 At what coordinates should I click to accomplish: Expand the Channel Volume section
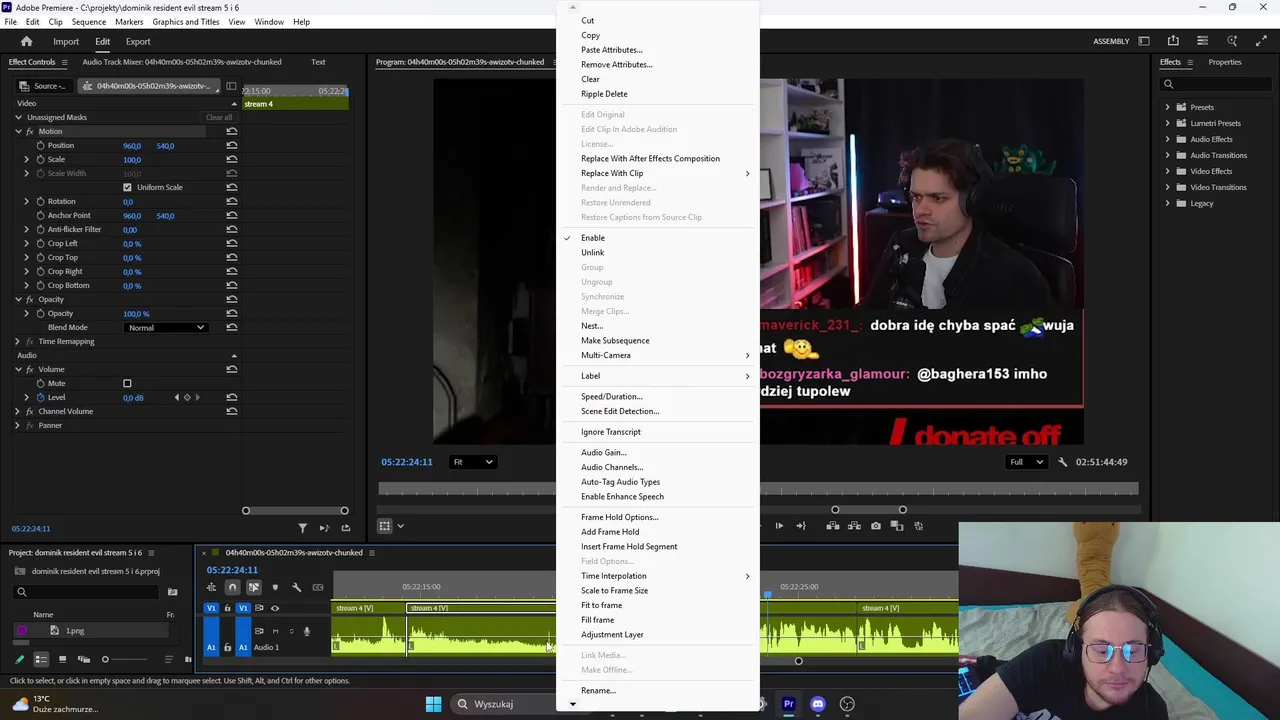pyautogui.click(x=18, y=412)
